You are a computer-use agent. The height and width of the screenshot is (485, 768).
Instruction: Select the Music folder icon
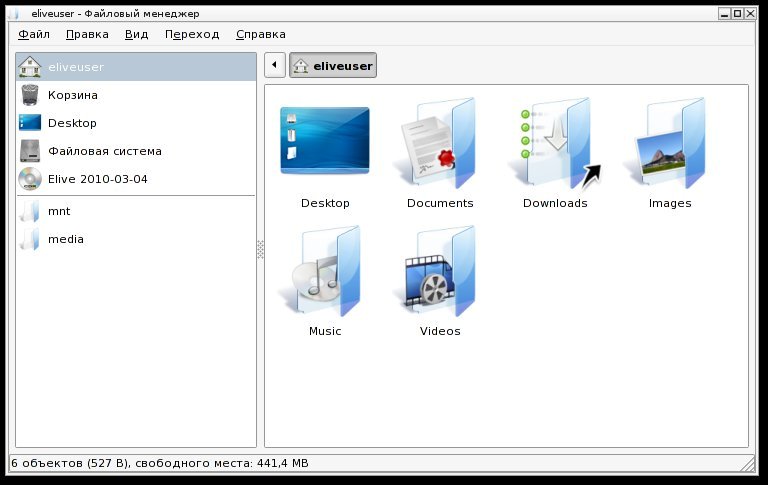[x=322, y=271]
